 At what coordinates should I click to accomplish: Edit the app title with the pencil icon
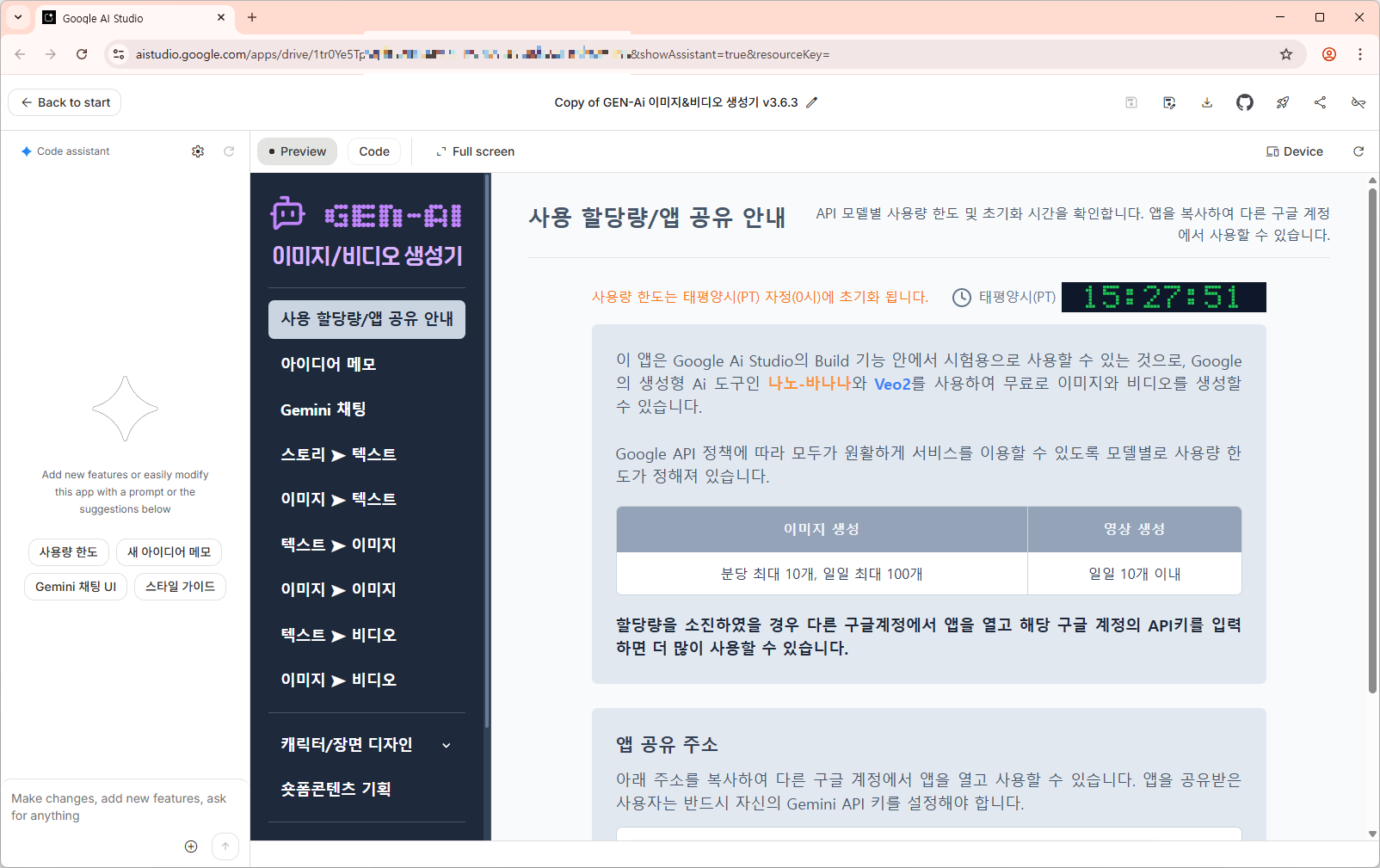click(x=811, y=102)
